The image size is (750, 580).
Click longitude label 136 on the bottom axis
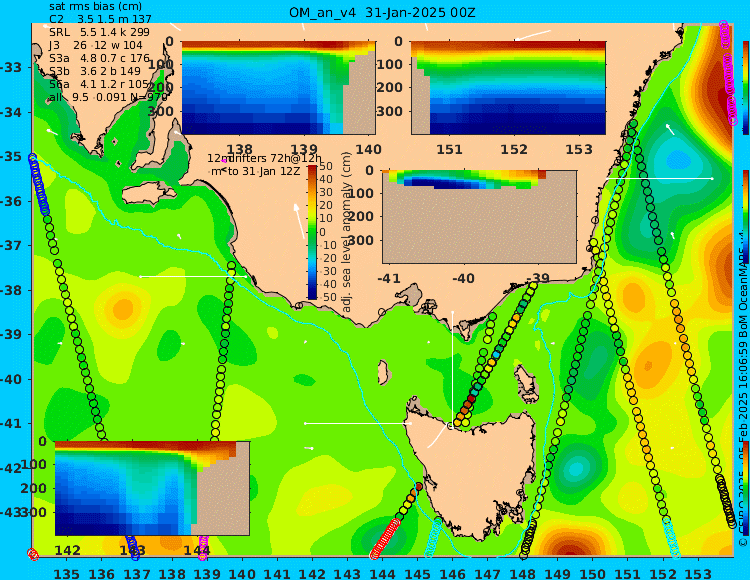[102, 573]
